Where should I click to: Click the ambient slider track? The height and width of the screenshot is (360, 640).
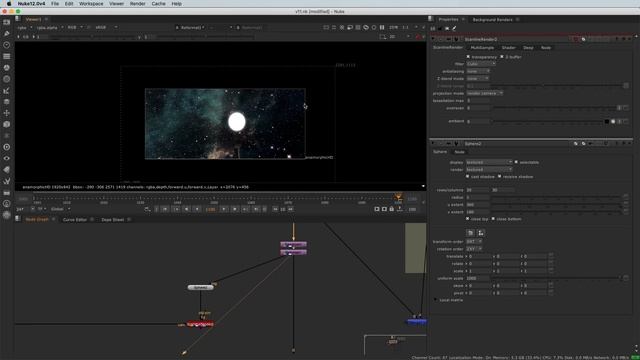[547, 122]
